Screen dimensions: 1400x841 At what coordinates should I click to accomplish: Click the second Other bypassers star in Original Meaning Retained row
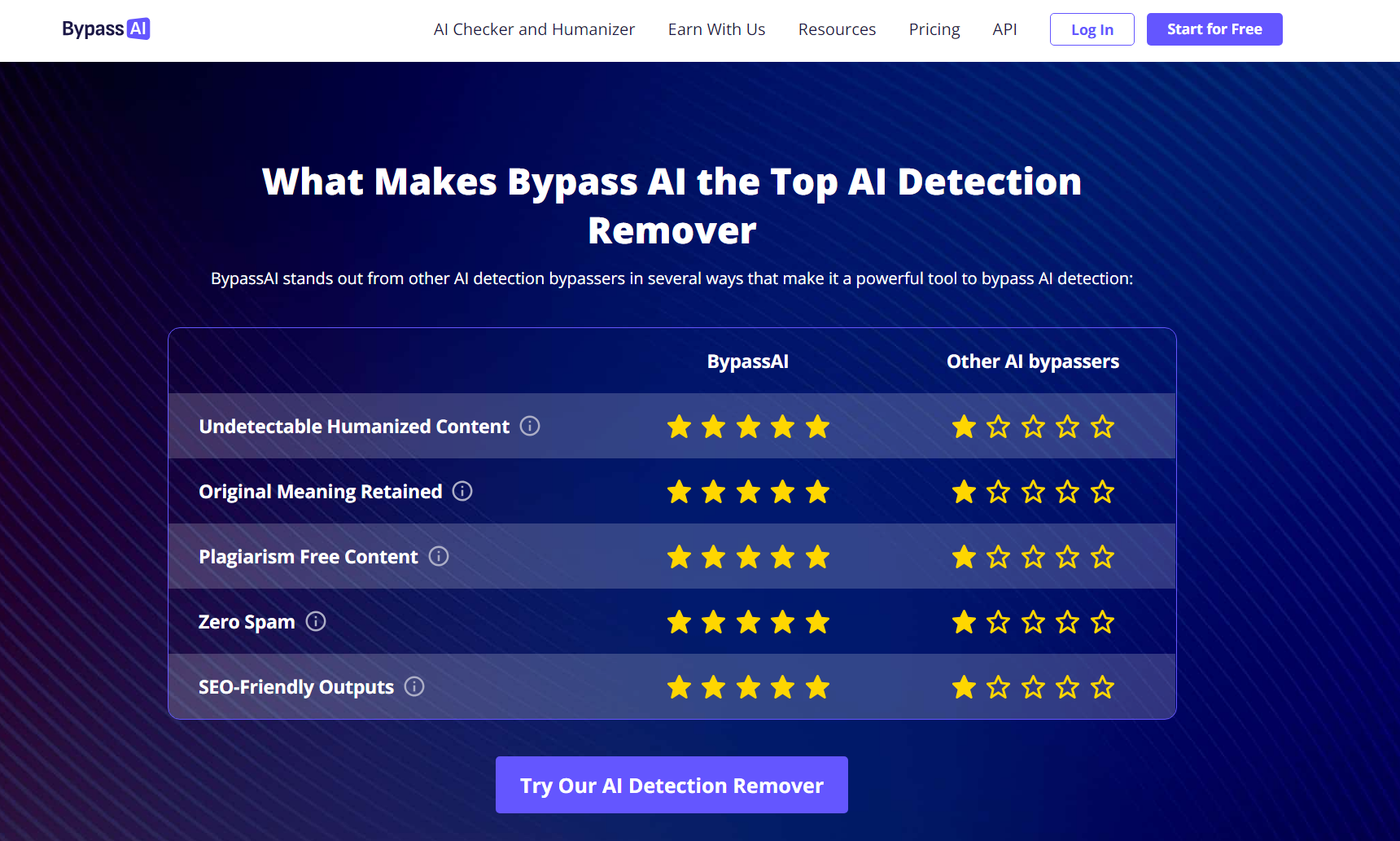click(x=998, y=492)
